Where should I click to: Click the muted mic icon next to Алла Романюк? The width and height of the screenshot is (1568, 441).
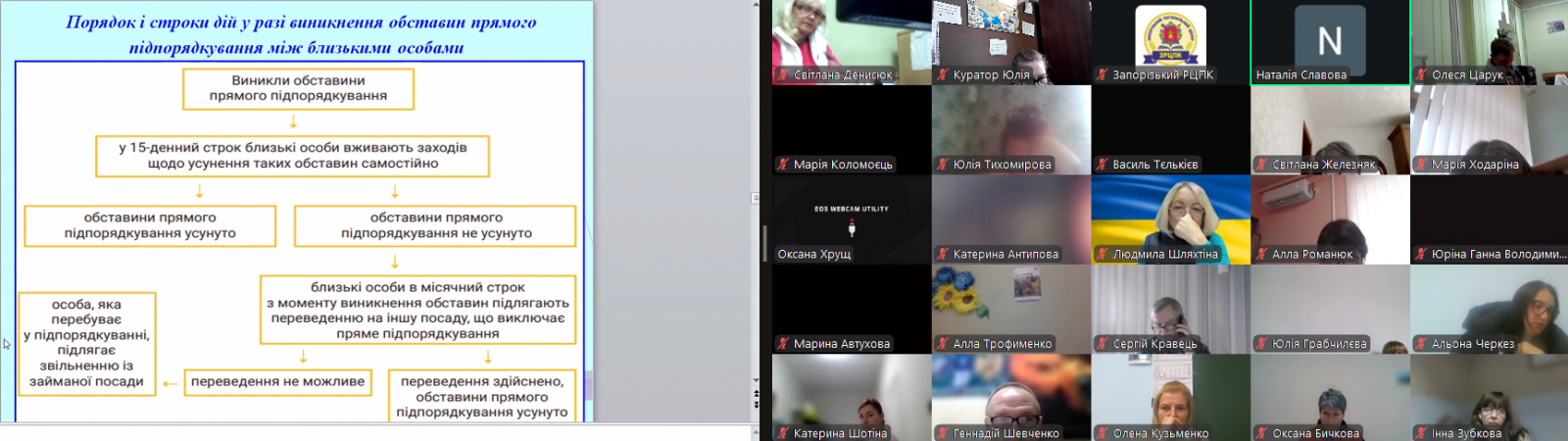pos(1262,254)
